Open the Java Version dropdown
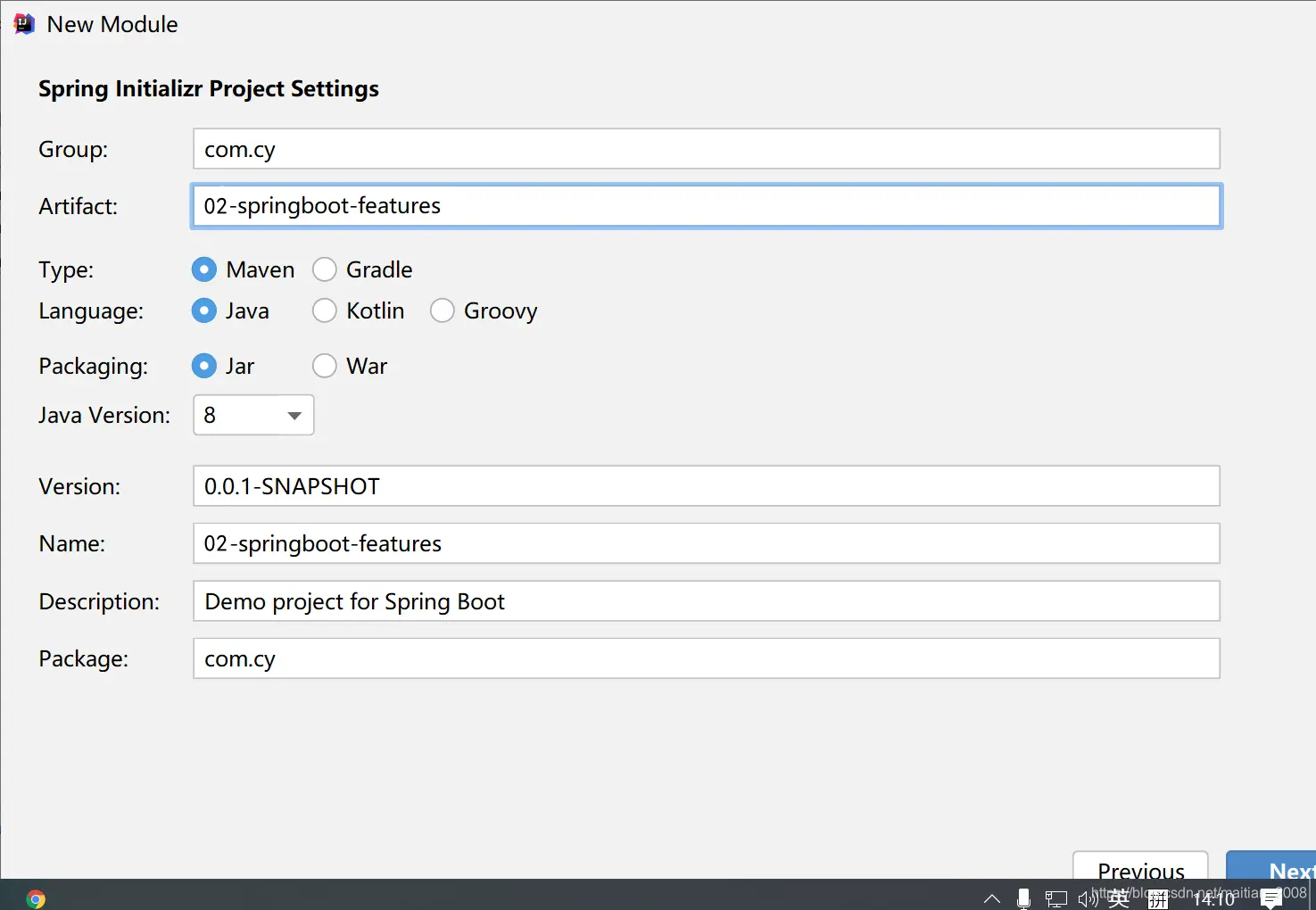The image size is (1316, 910). tap(253, 415)
